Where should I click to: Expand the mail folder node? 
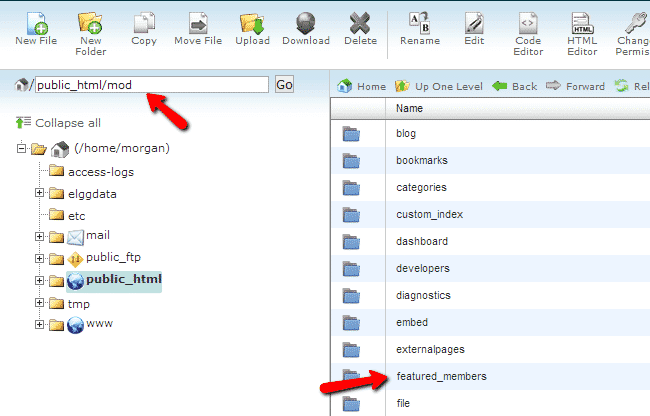[x=39, y=236]
